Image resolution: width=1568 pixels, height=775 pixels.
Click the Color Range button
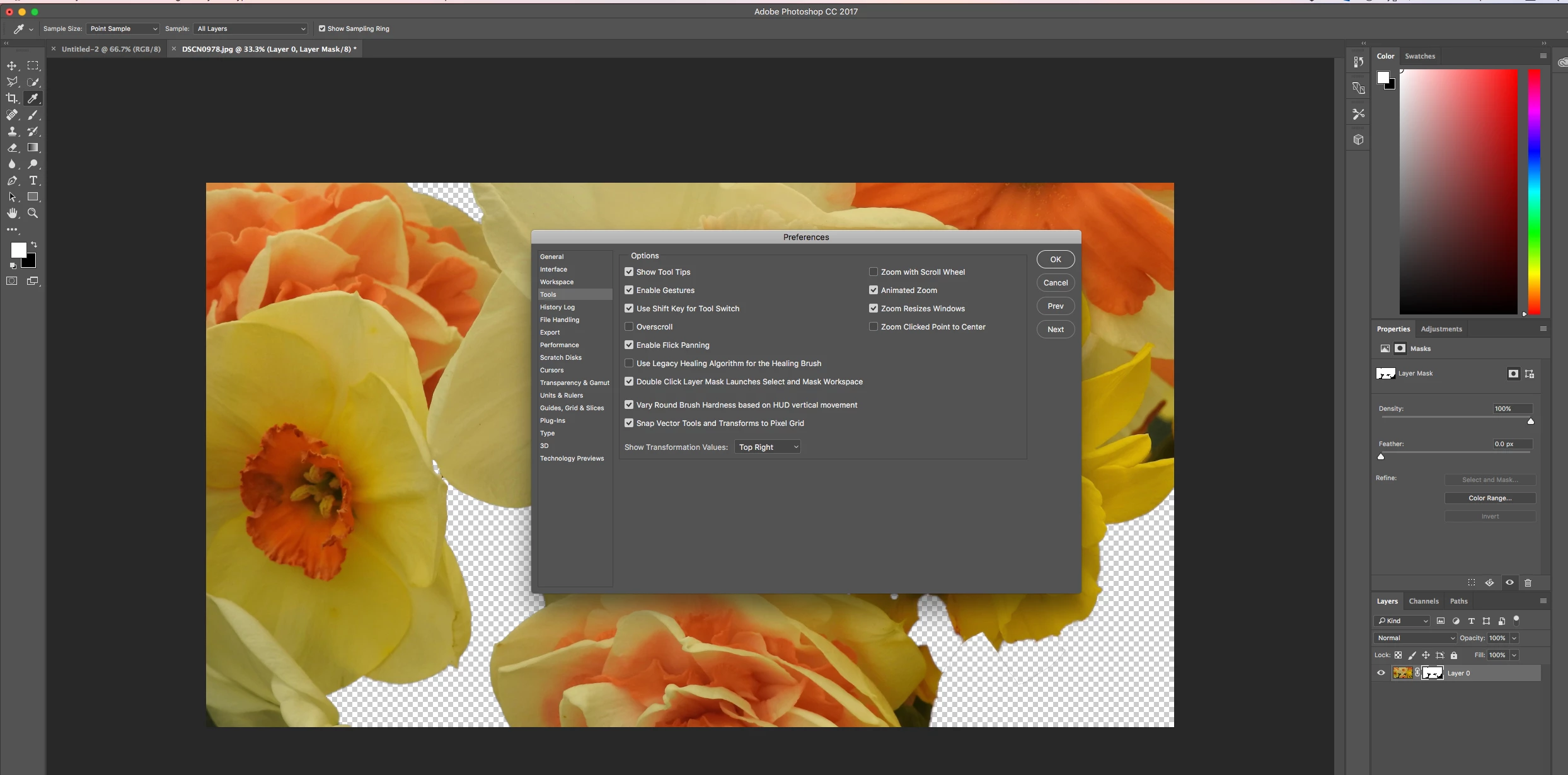pyautogui.click(x=1490, y=498)
